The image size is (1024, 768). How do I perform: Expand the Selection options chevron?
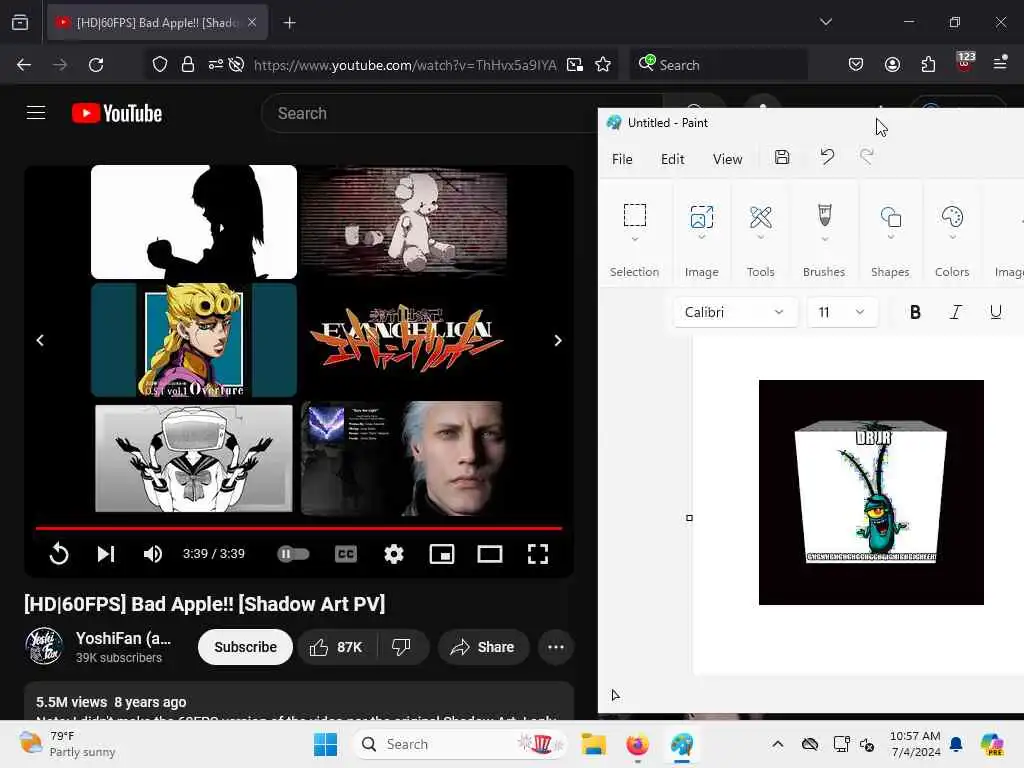pos(634,239)
